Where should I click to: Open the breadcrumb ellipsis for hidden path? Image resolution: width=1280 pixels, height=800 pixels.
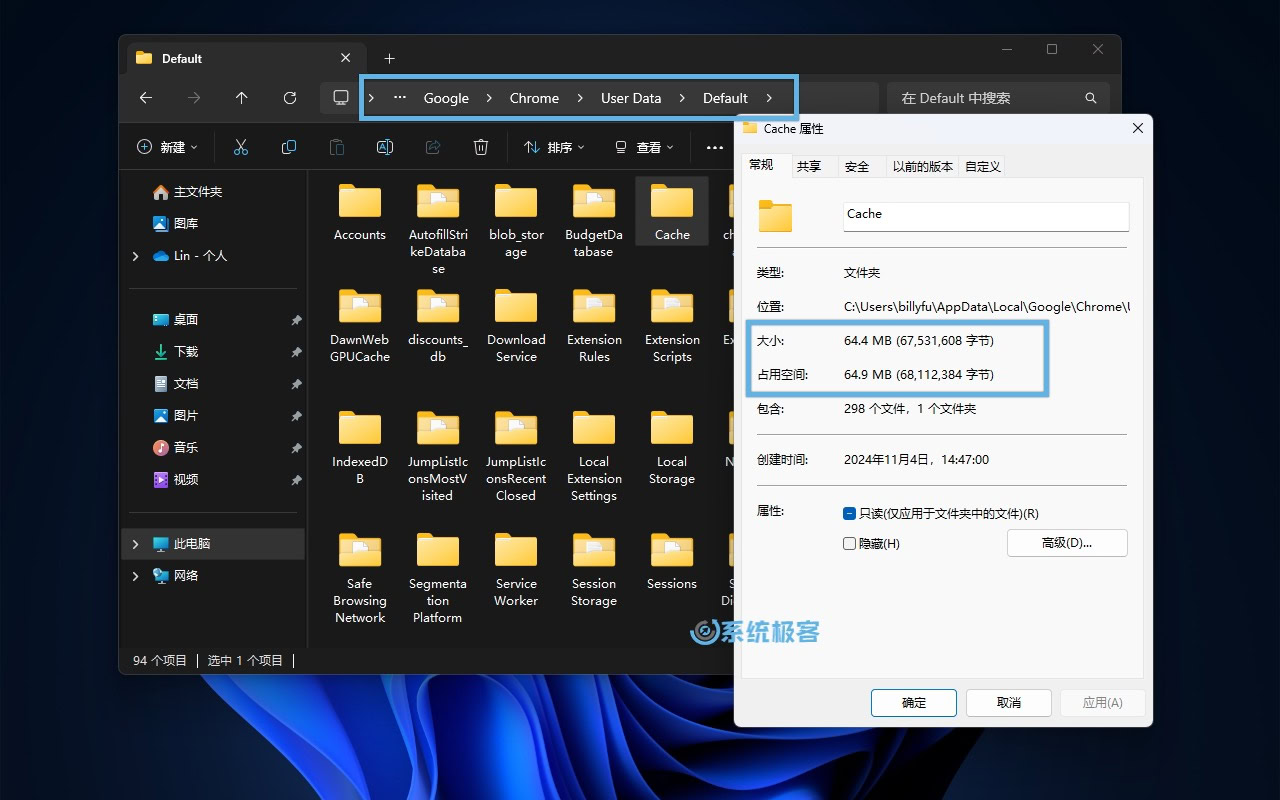[400, 98]
